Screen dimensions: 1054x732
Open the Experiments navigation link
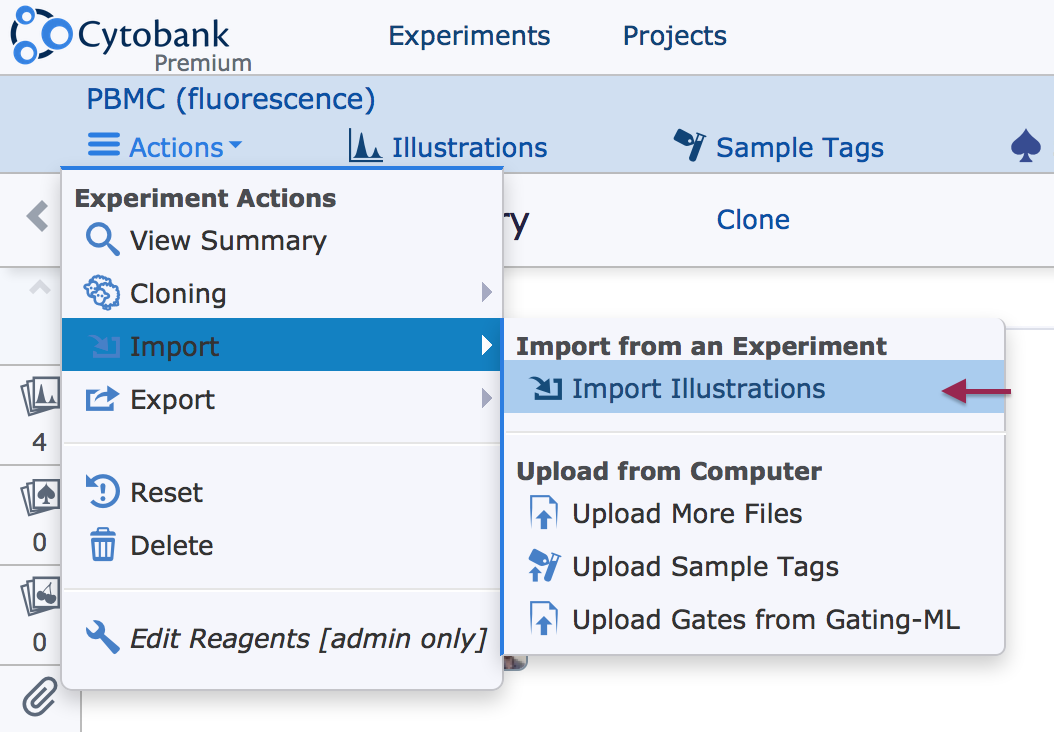coord(469,36)
